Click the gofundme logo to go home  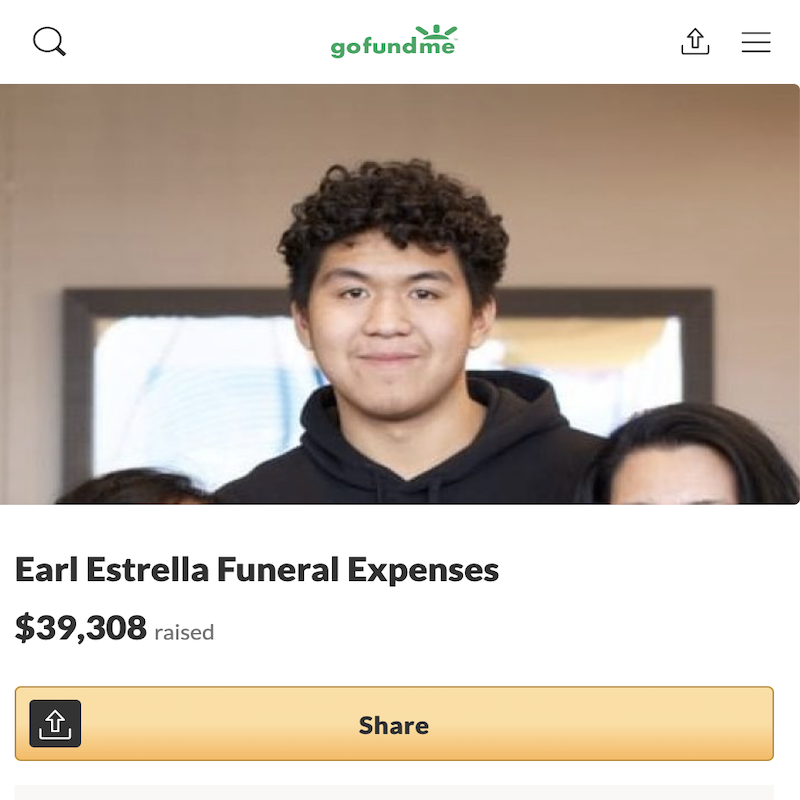pyautogui.click(x=394, y=41)
